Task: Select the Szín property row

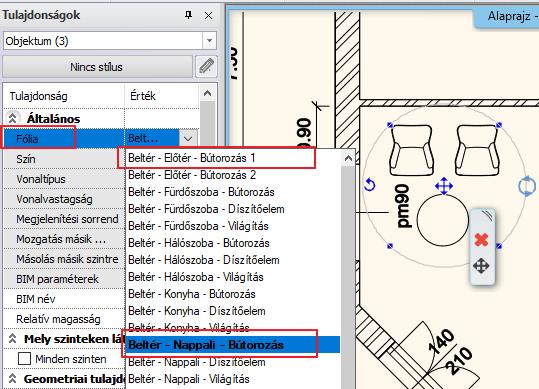Action: pyautogui.click(x=64, y=159)
